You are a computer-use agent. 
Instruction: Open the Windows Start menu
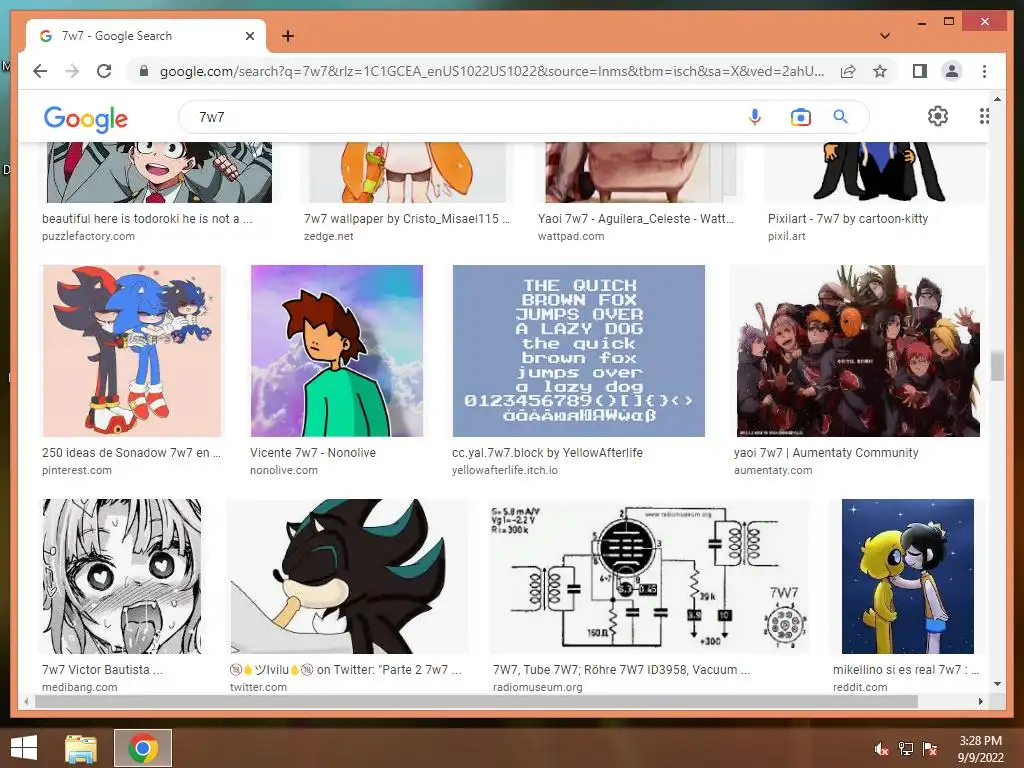(x=24, y=748)
